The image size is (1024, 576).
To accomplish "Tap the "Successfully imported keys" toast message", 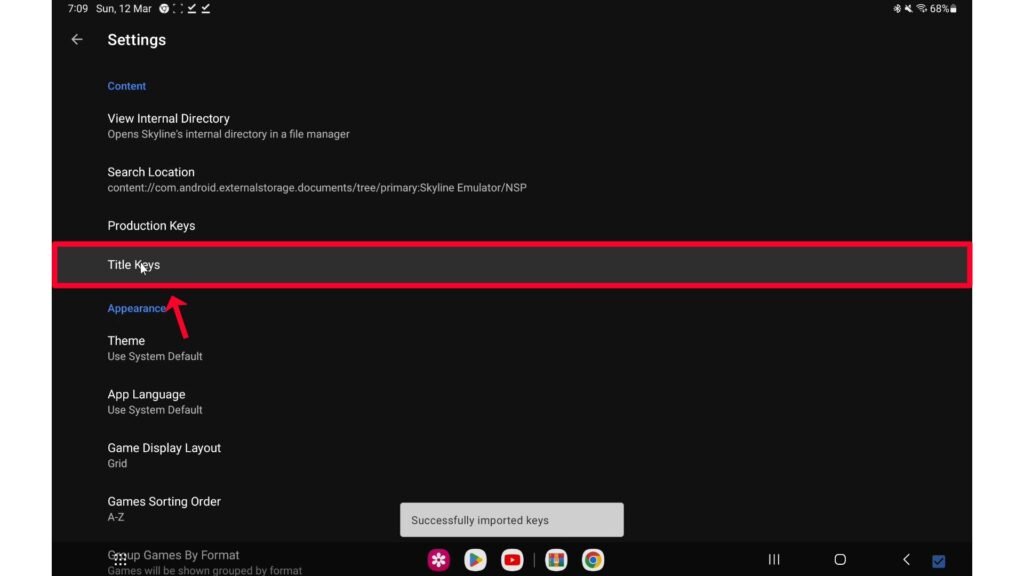I will pos(511,520).
